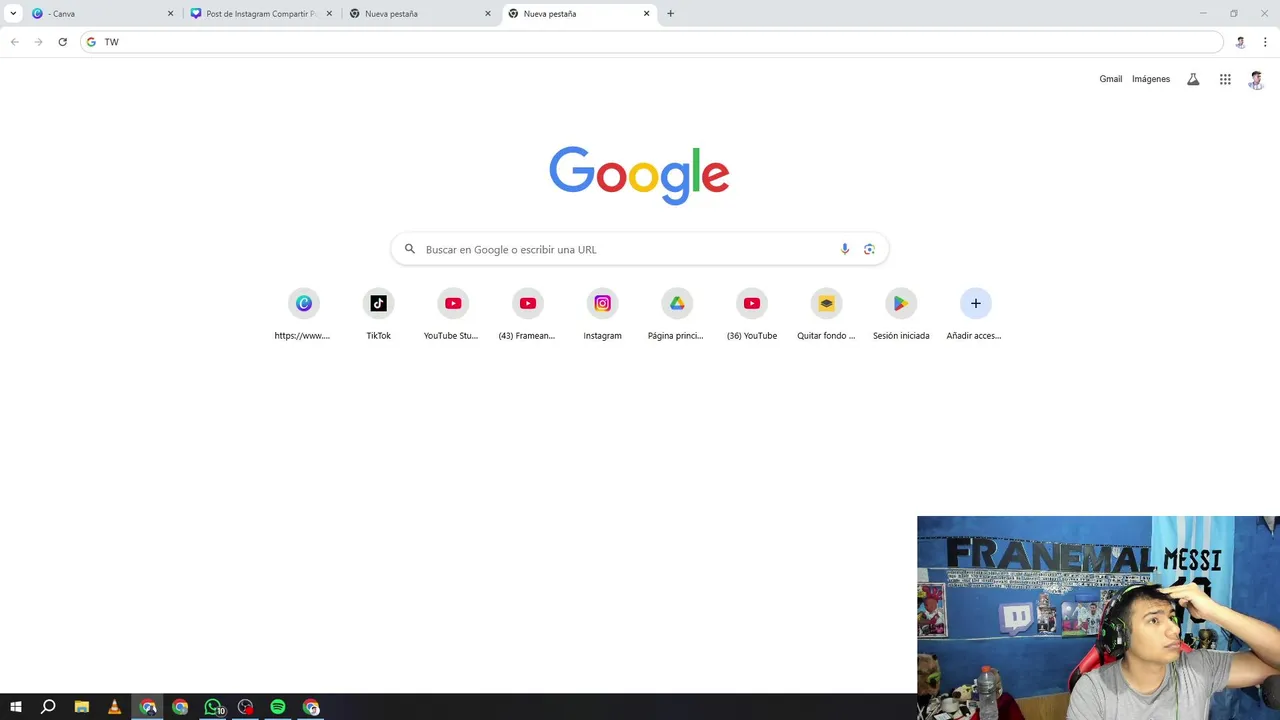Open Google account avatar on page
This screenshot has width=1280, height=720.
(x=1256, y=80)
